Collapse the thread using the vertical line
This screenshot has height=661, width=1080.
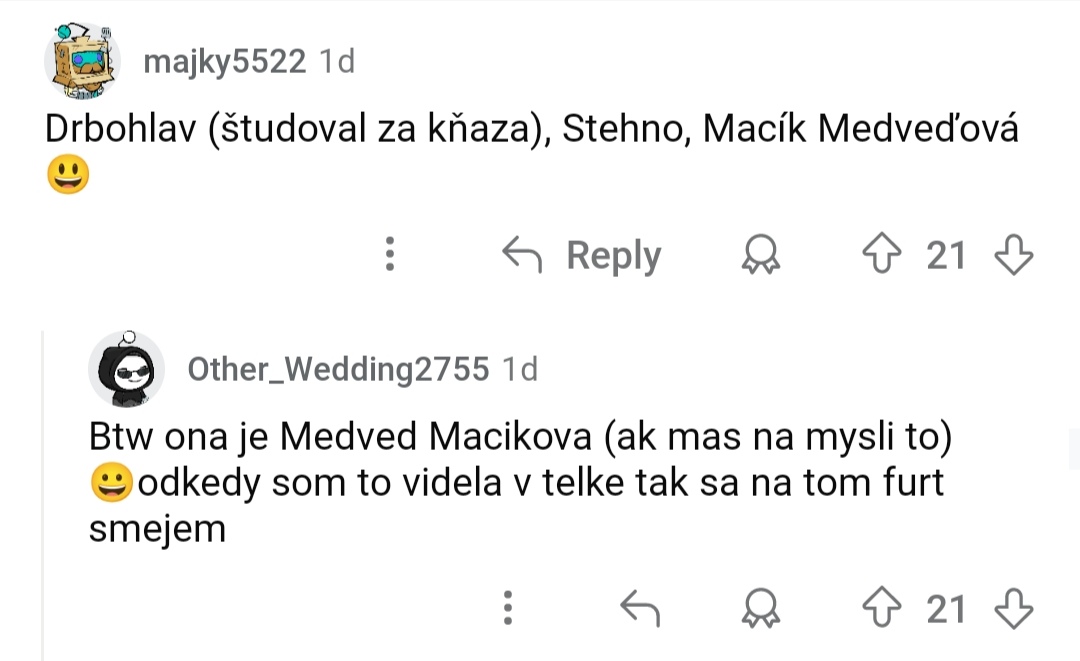click(43, 490)
